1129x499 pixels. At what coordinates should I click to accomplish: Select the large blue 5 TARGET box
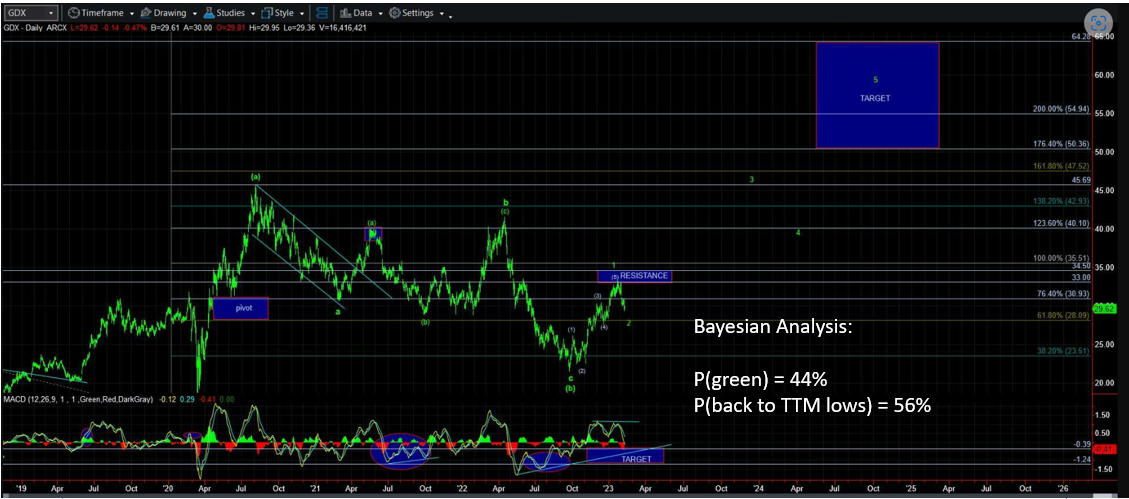tap(877, 94)
